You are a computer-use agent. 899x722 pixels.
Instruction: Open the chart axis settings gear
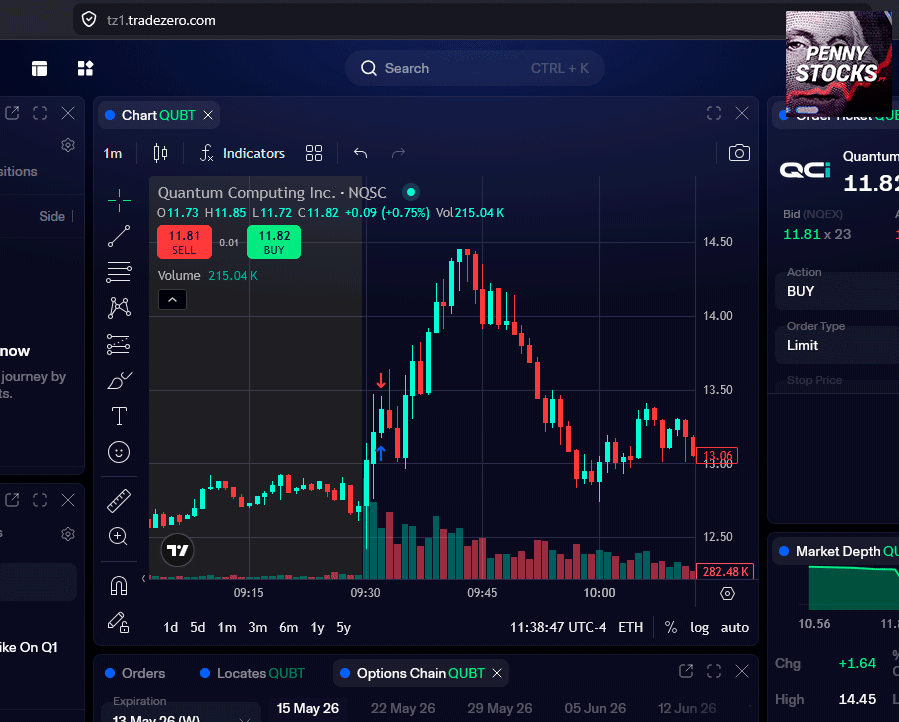coord(727,594)
